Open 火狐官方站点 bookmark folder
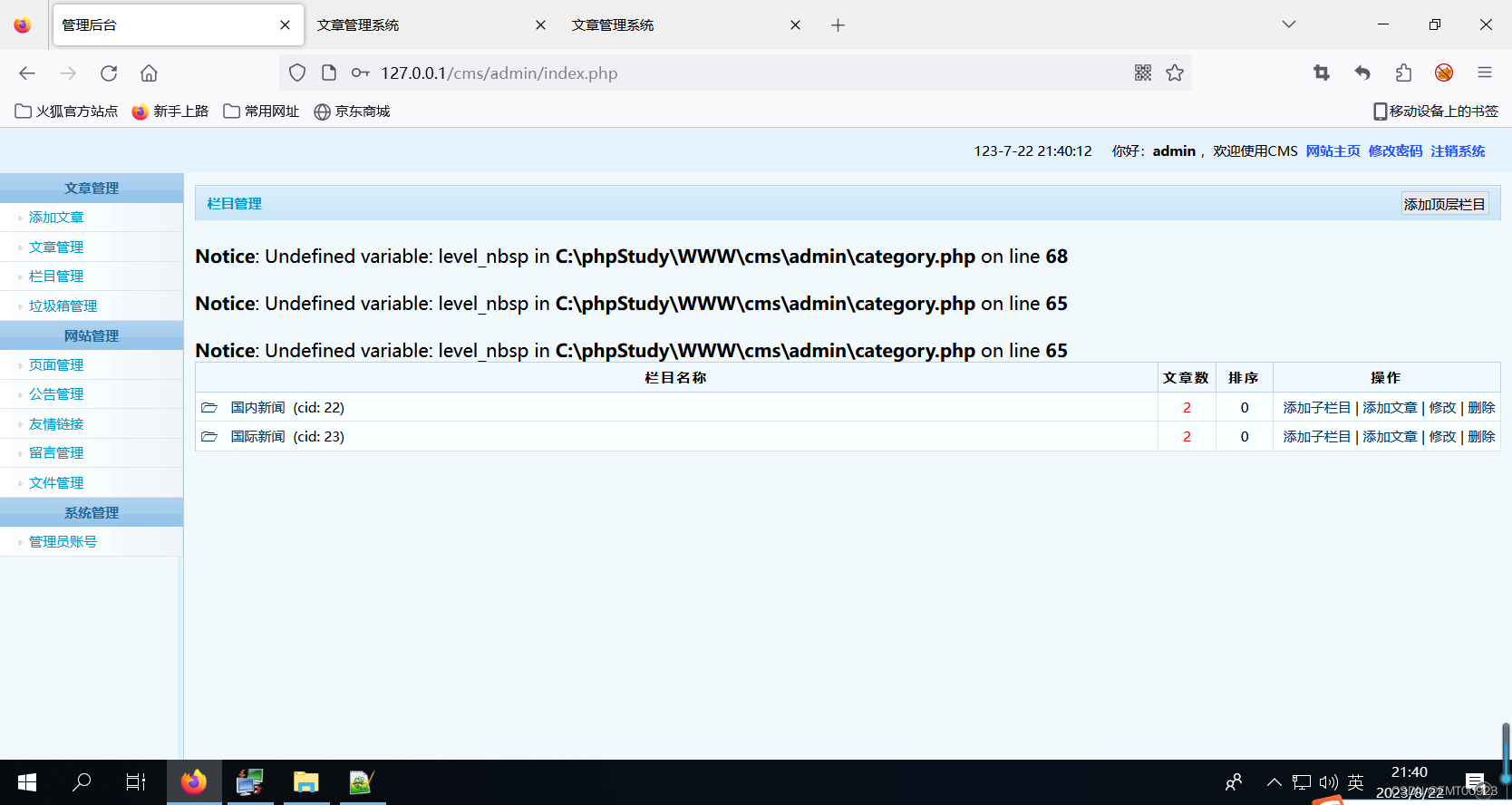The image size is (1512, 805). (67, 112)
